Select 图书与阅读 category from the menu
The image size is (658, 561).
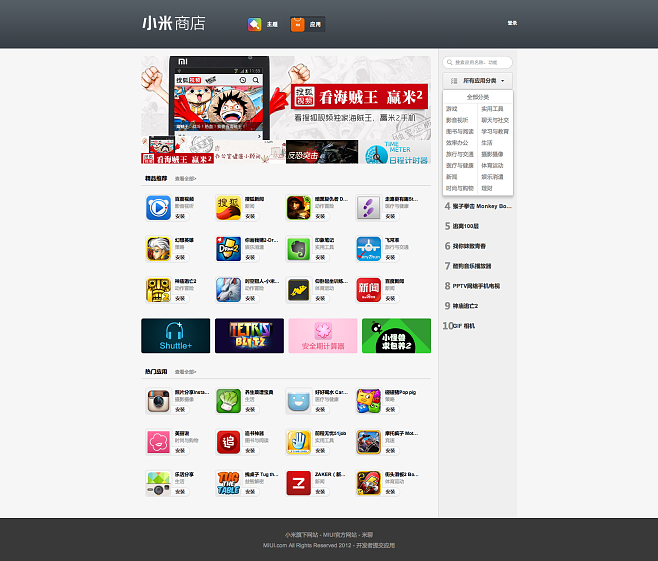pos(460,131)
